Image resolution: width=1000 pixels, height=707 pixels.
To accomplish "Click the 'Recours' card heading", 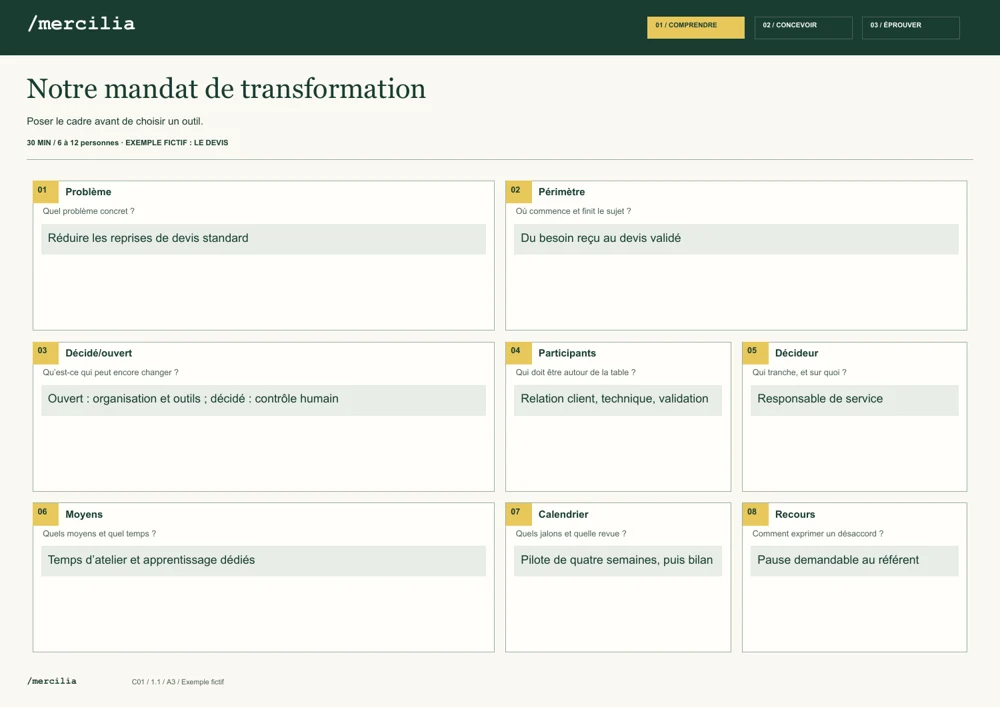I will coord(795,514).
